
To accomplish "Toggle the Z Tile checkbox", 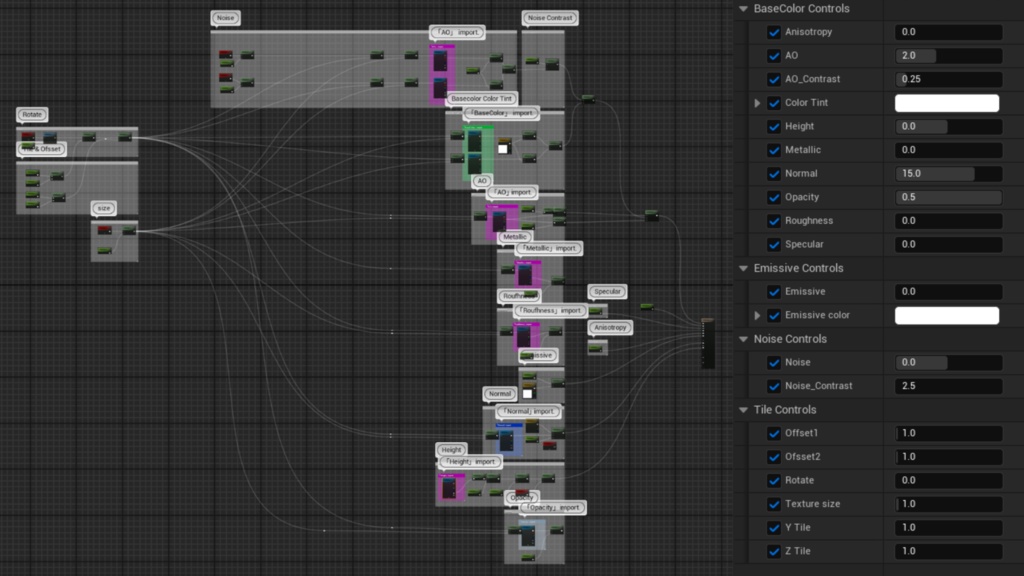I will click(774, 551).
